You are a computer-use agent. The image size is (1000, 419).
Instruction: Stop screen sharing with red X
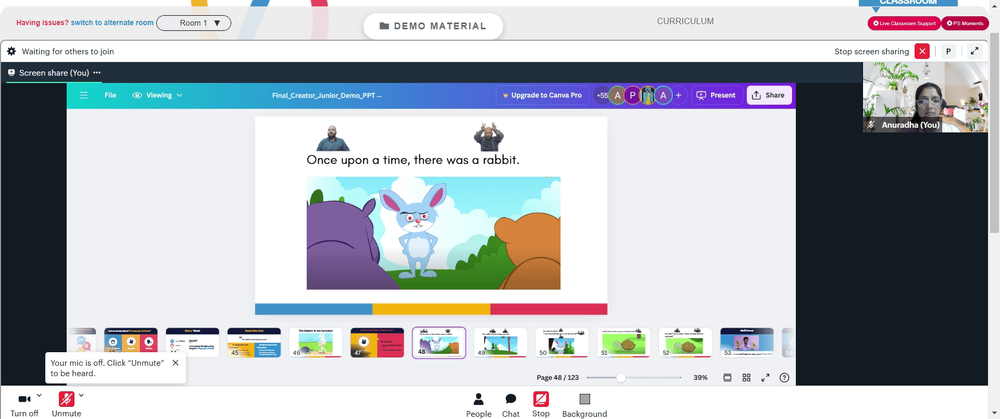[922, 52]
